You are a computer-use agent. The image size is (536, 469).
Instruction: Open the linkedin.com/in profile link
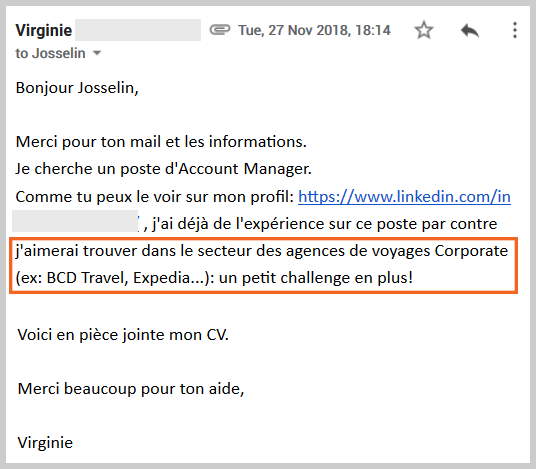[404, 197]
